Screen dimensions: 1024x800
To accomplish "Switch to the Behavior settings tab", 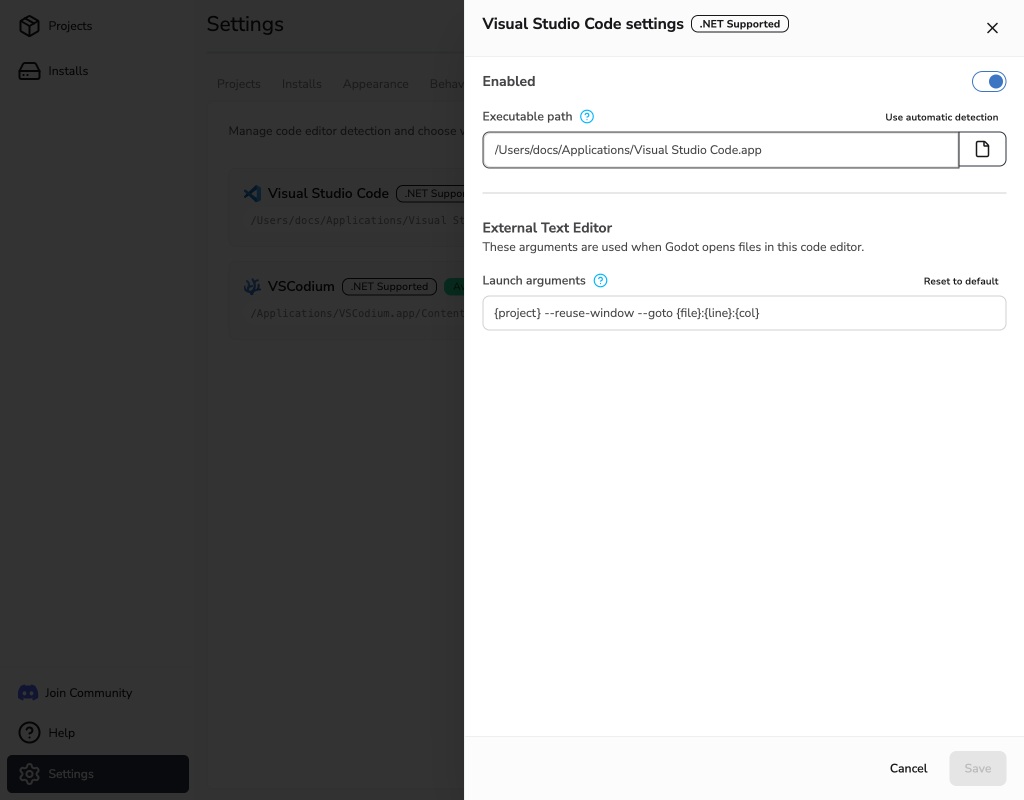I will click(447, 84).
